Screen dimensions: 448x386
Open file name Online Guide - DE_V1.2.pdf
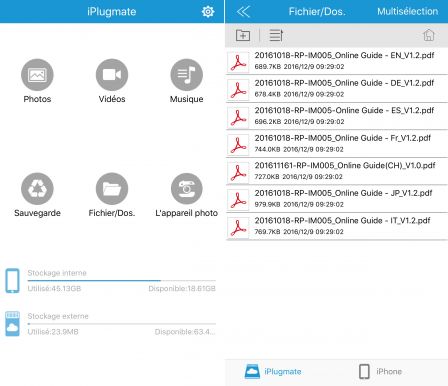344,83
